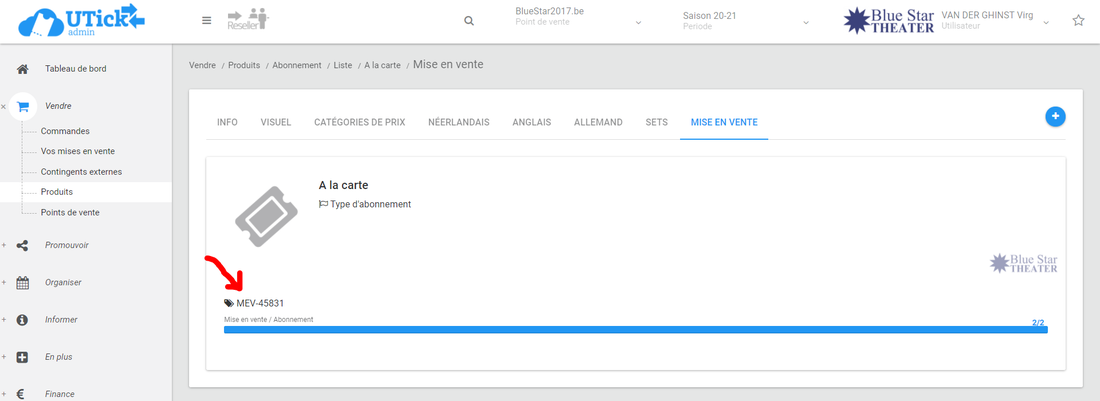Image resolution: width=1100 pixels, height=401 pixels.
Task: Collapse the Vendre menu section
Action: pos(4,106)
